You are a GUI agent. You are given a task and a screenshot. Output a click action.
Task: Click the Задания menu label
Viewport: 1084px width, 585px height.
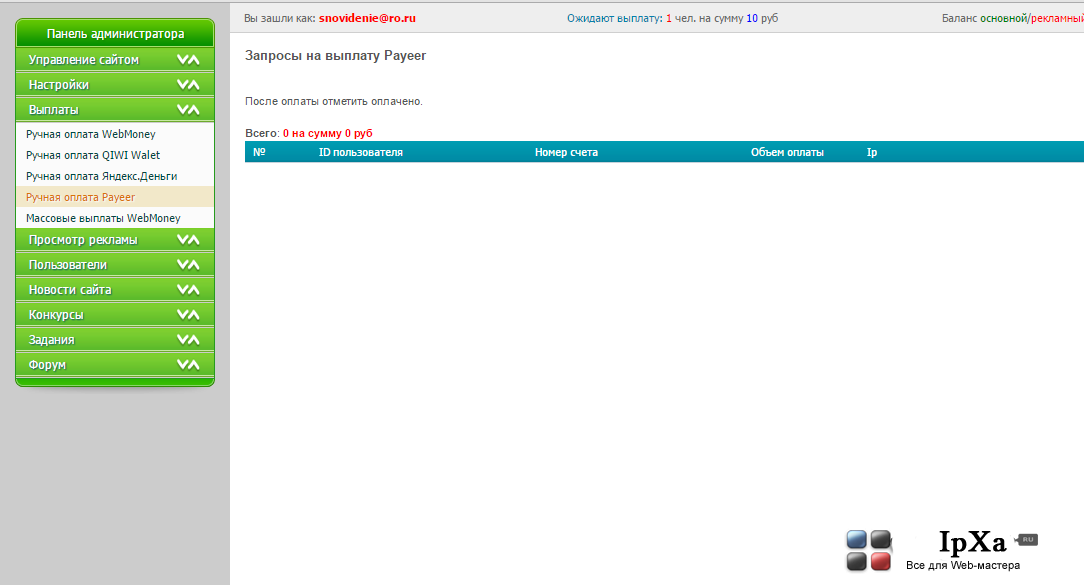coord(51,340)
